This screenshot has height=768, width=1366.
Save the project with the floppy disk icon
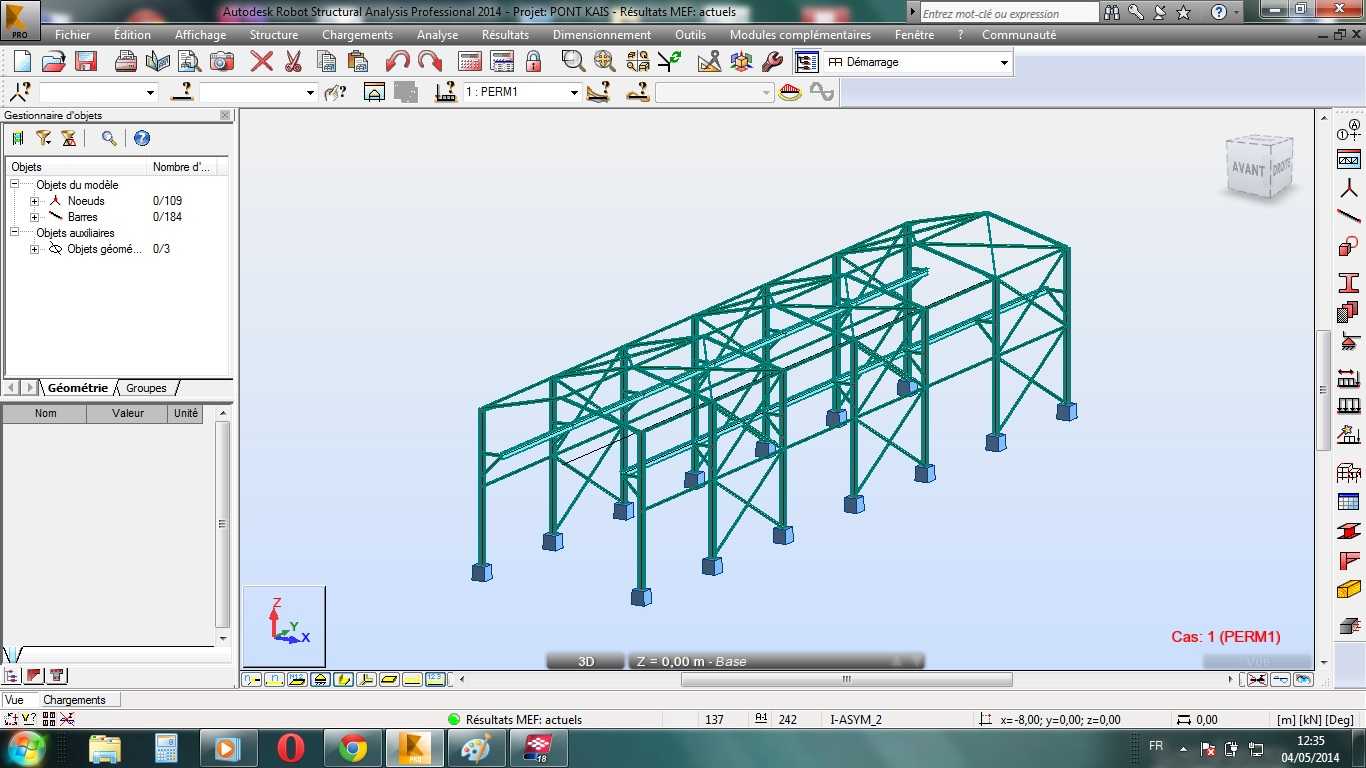pyautogui.click(x=85, y=61)
